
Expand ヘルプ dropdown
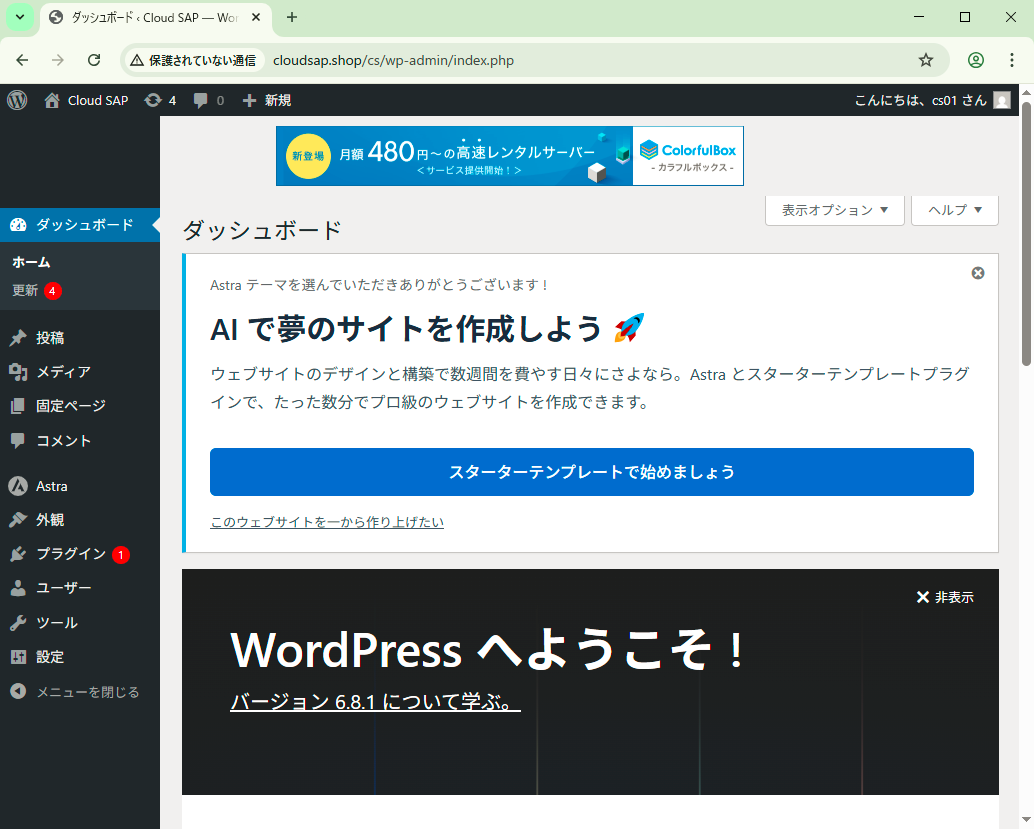(x=954, y=210)
